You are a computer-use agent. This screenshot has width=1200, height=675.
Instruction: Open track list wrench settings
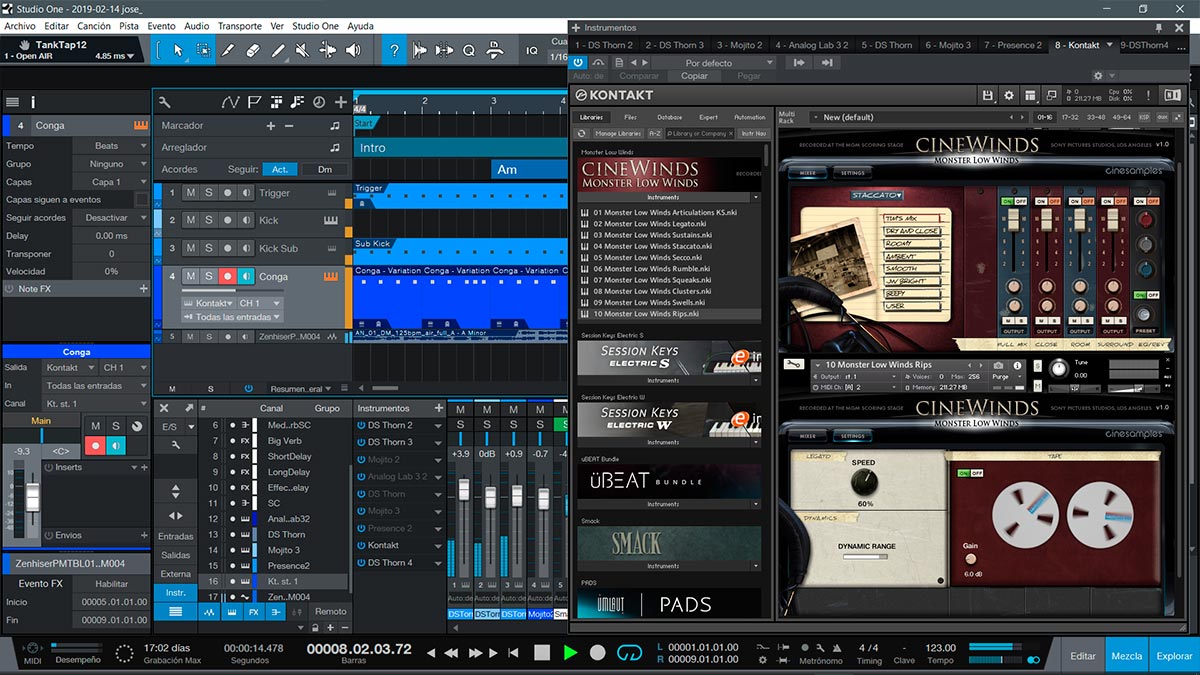point(165,101)
